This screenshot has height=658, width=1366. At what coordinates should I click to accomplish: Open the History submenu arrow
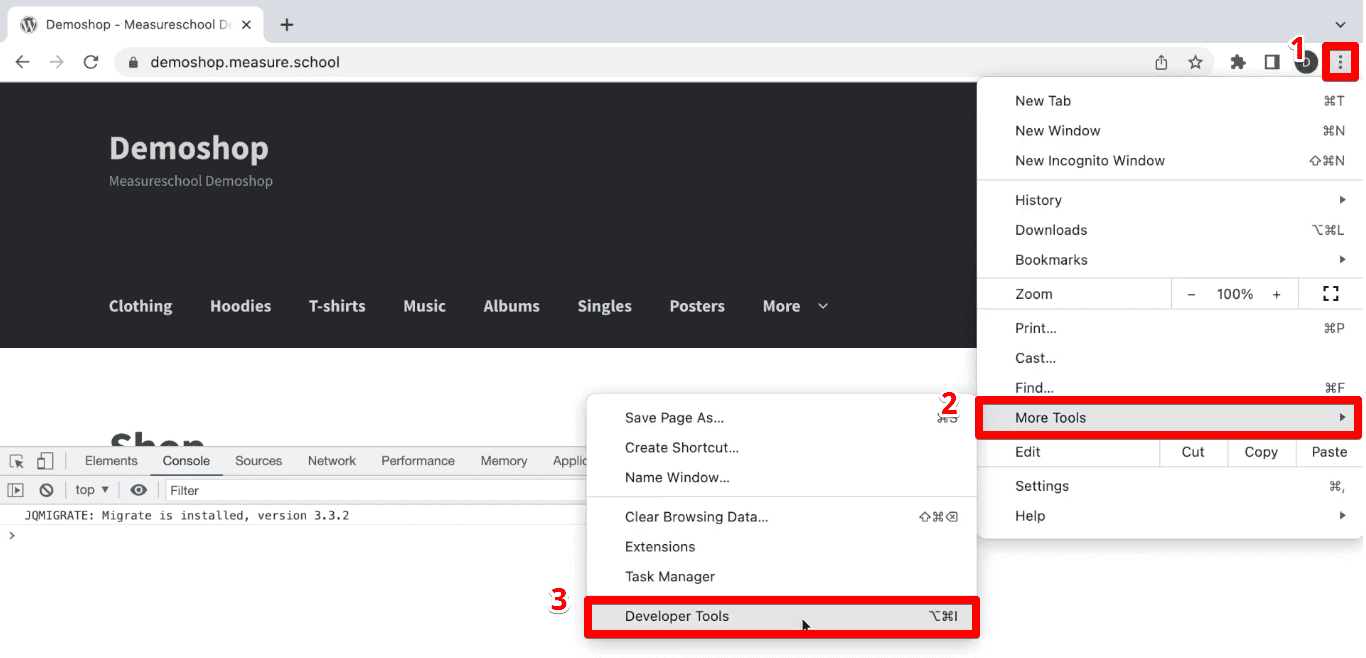(x=1343, y=199)
